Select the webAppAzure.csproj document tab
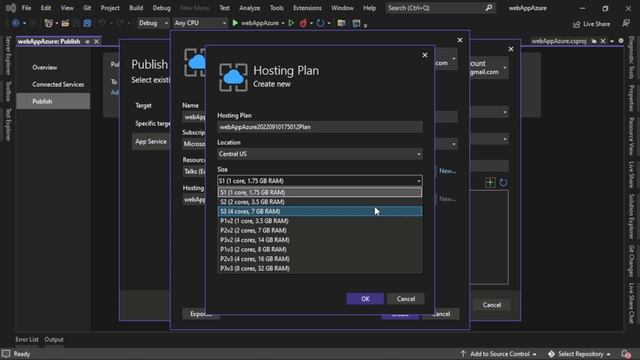Image resolution: width=640 pixels, height=360 pixels. coord(559,41)
